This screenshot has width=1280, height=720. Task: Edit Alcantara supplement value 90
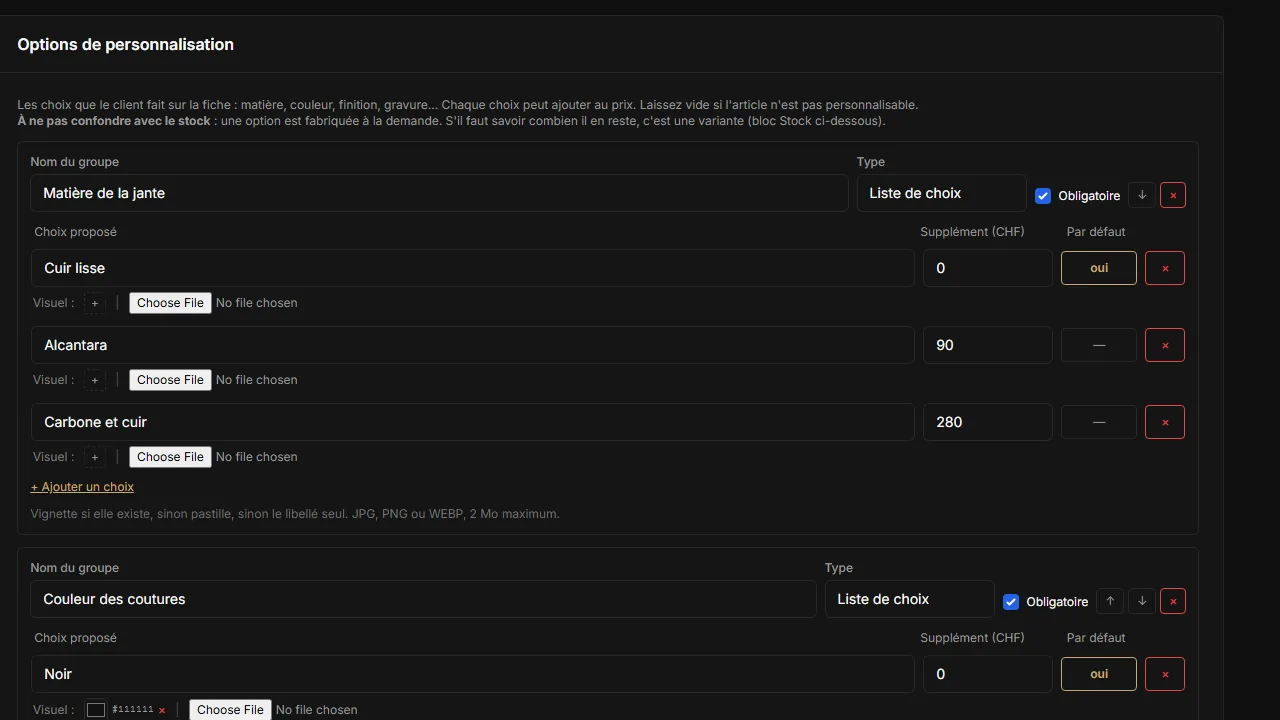click(987, 345)
